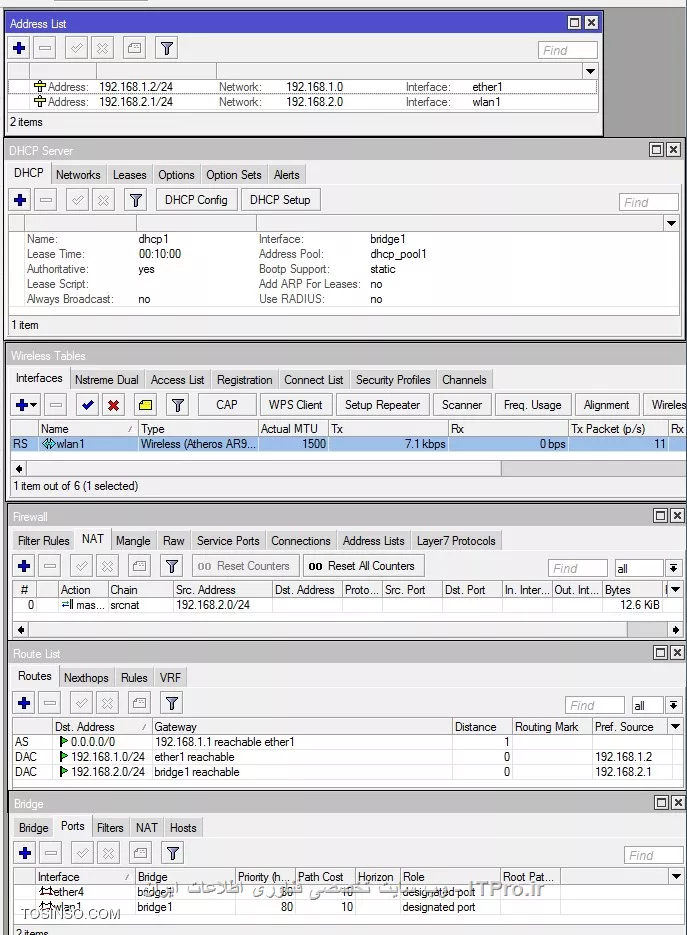The width and height of the screenshot is (687, 935).
Task: Click enable checkmark in Address List toolbar
Action: (x=76, y=48)
